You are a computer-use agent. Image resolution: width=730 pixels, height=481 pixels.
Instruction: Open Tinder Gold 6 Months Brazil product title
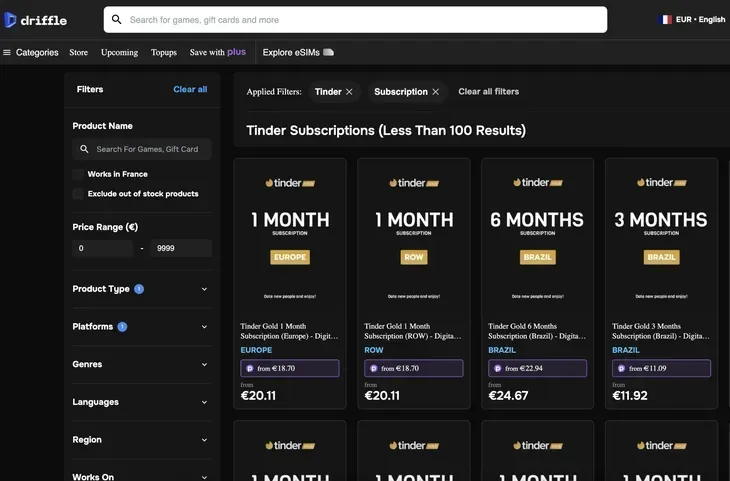(x=537, y=331)
